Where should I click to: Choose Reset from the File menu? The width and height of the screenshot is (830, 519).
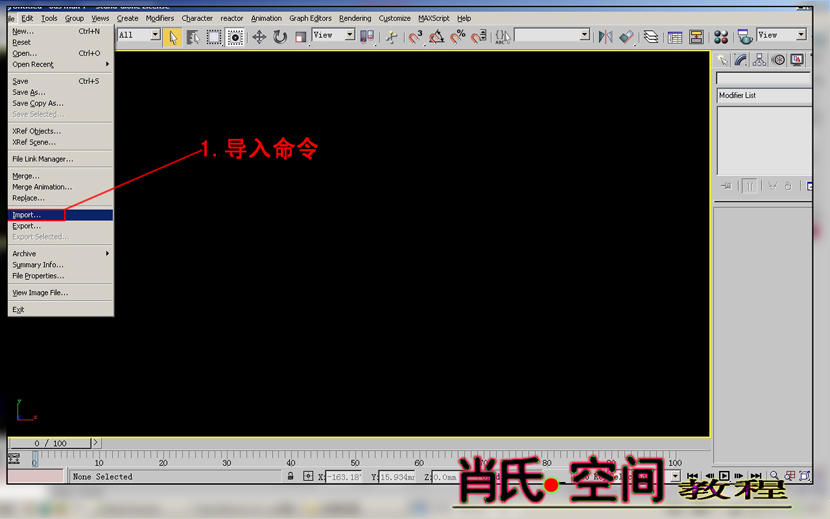point(60,42)
